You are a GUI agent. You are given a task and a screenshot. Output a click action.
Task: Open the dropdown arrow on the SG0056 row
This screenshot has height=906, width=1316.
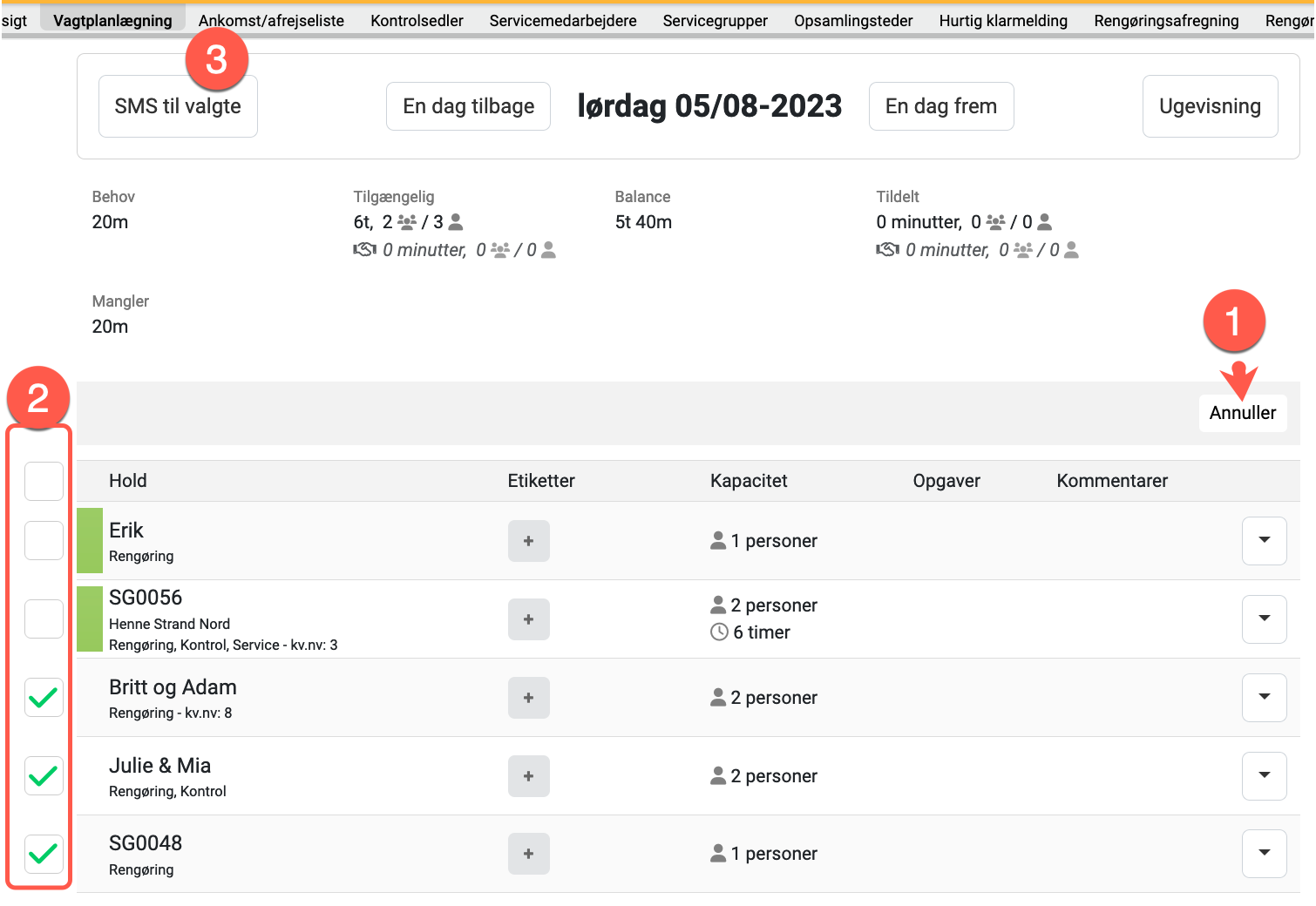coord(1264,619)
